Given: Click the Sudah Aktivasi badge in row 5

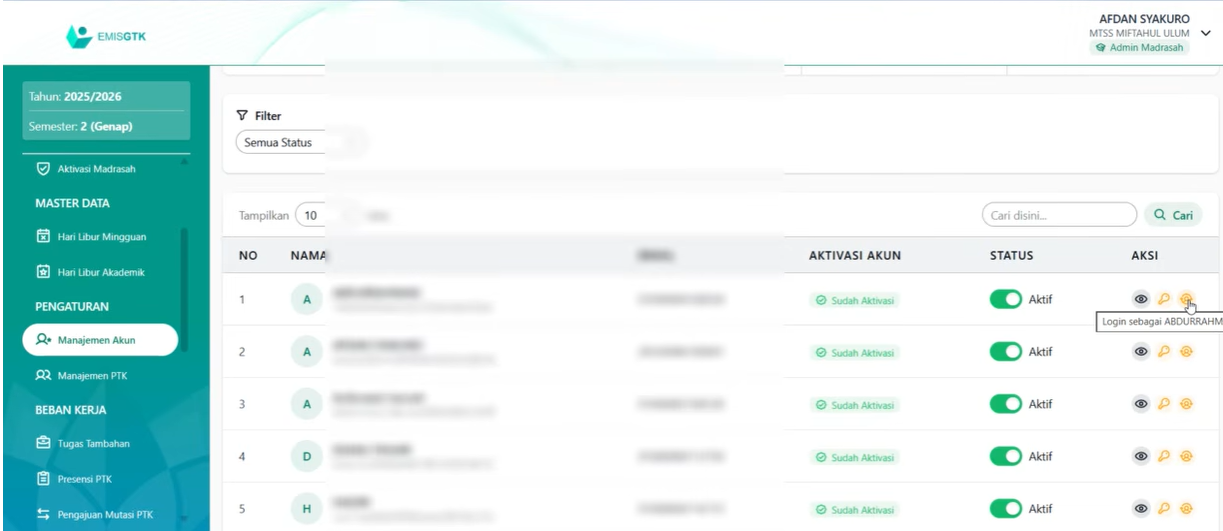Looking at the screenshot, I should tap(854, 511).
